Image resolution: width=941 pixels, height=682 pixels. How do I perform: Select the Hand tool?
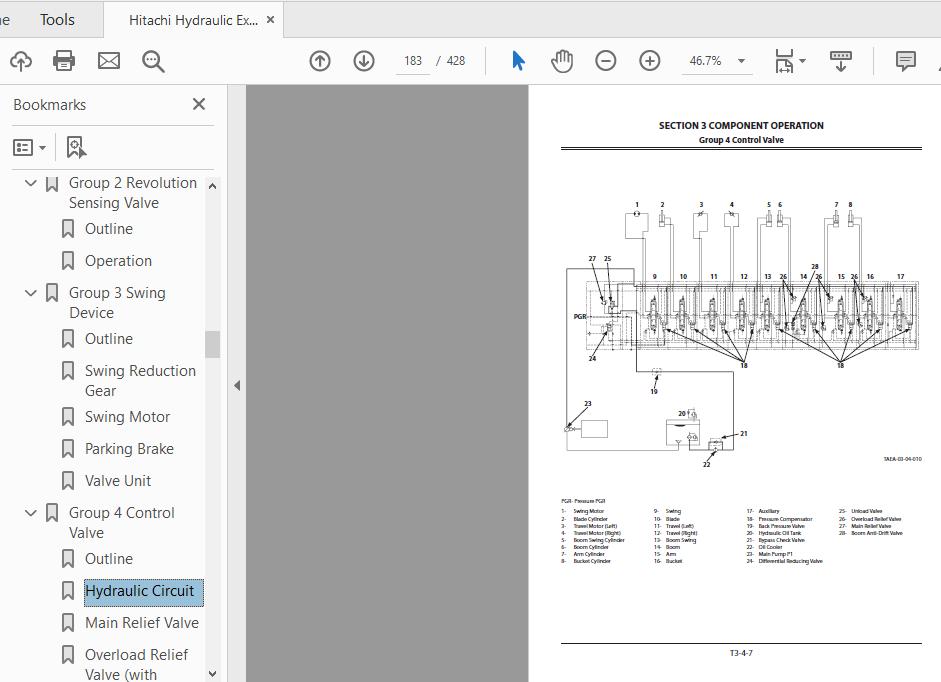tap(562, 60)
